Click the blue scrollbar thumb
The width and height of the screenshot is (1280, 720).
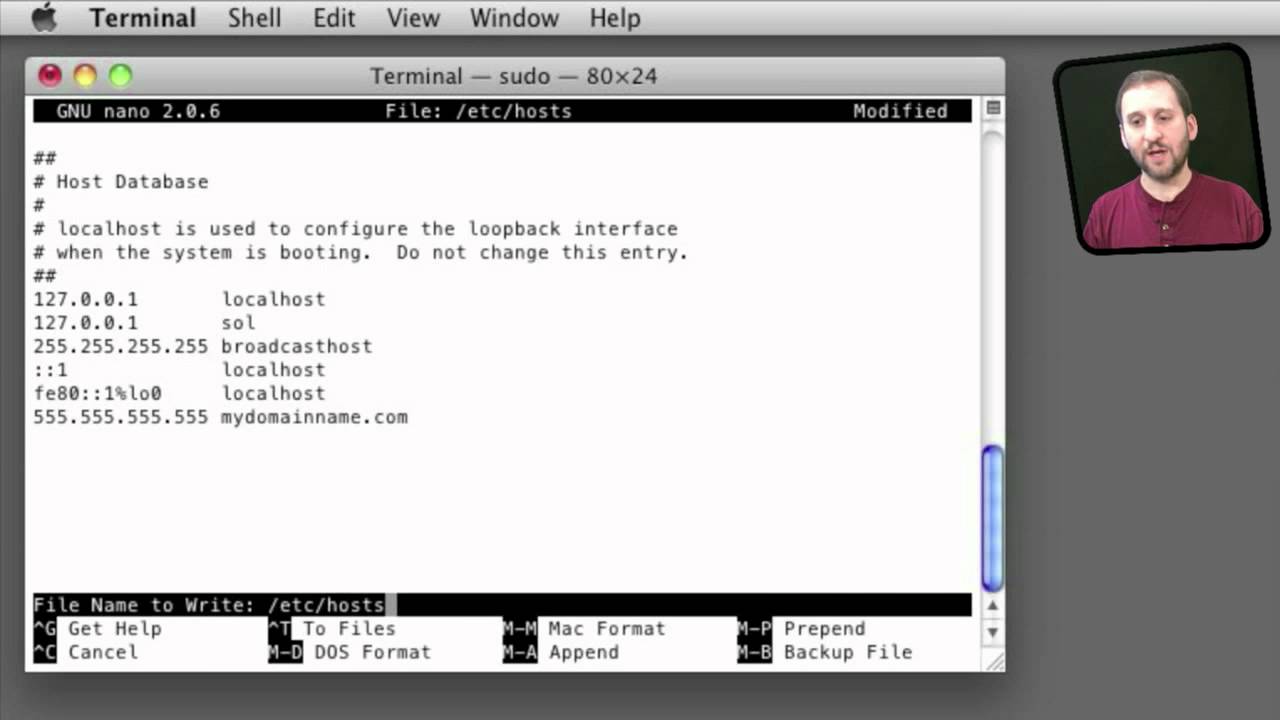click(x=992, y=518)
